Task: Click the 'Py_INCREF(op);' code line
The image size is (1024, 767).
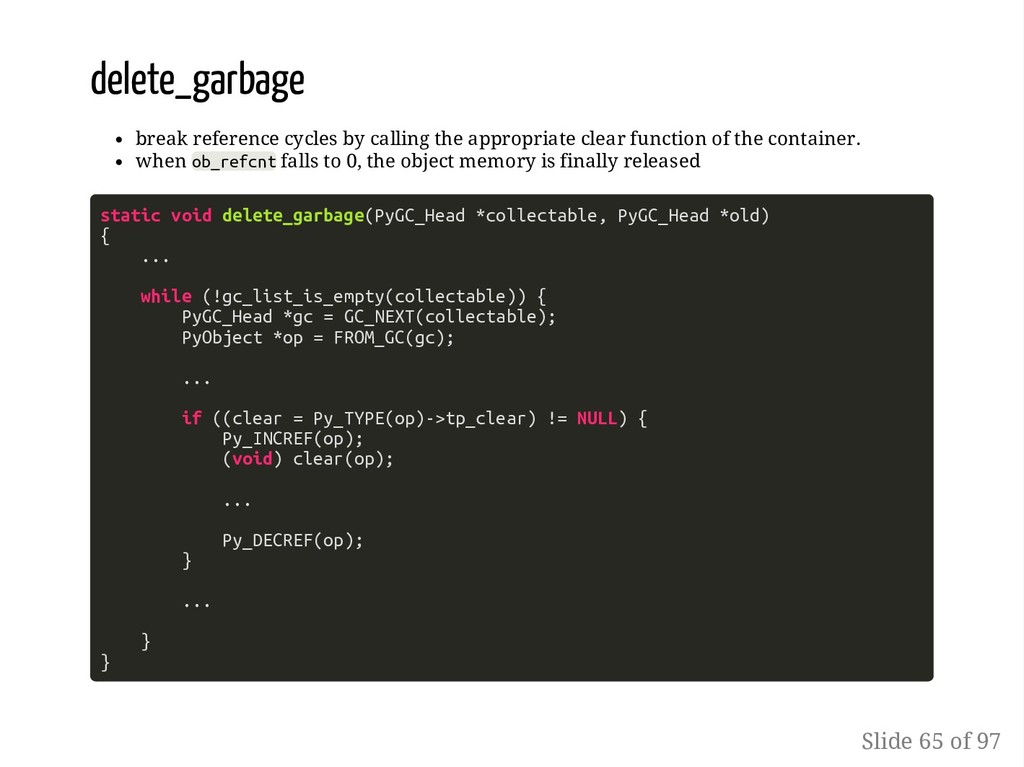Action: pos(293,438)
